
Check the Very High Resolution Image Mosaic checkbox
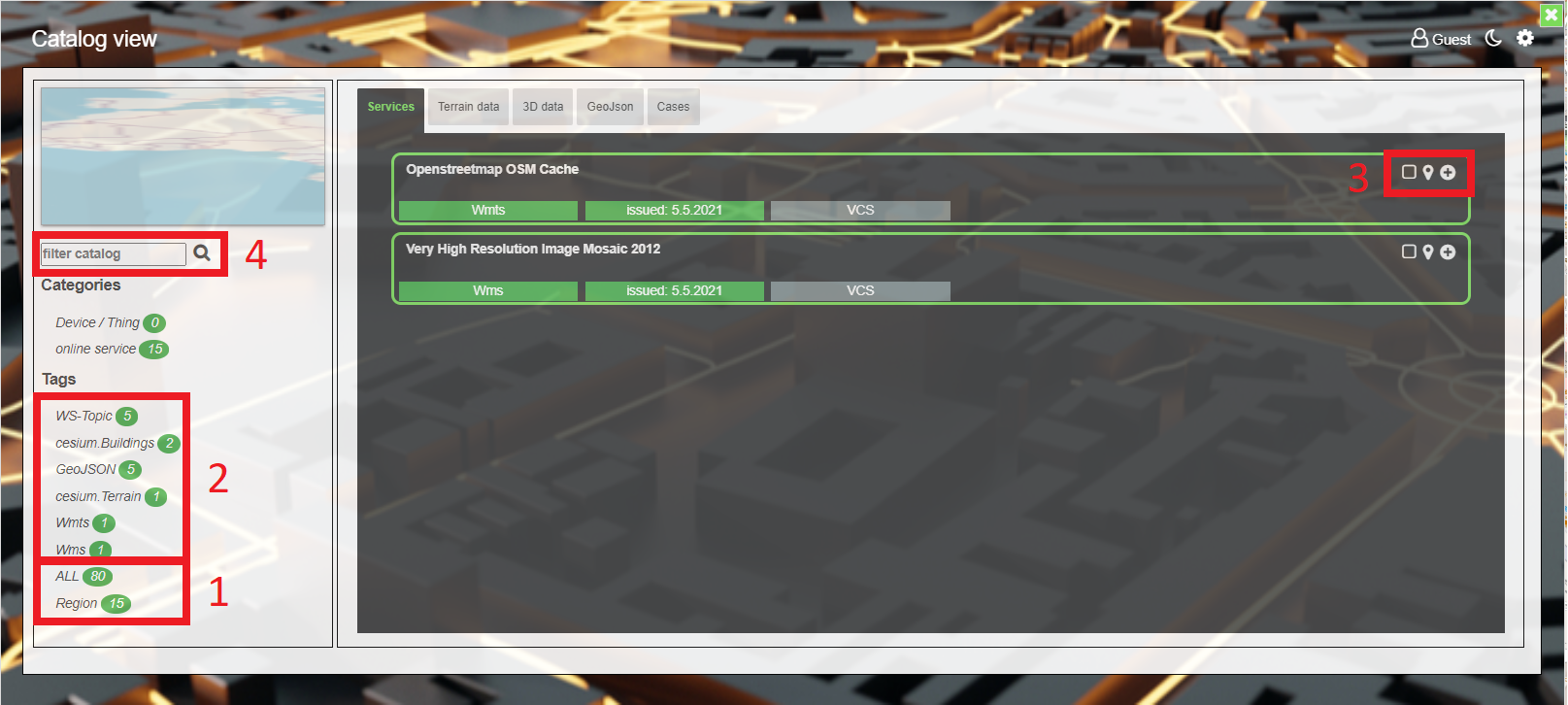pyautogui.click(x=1409, y=252)
